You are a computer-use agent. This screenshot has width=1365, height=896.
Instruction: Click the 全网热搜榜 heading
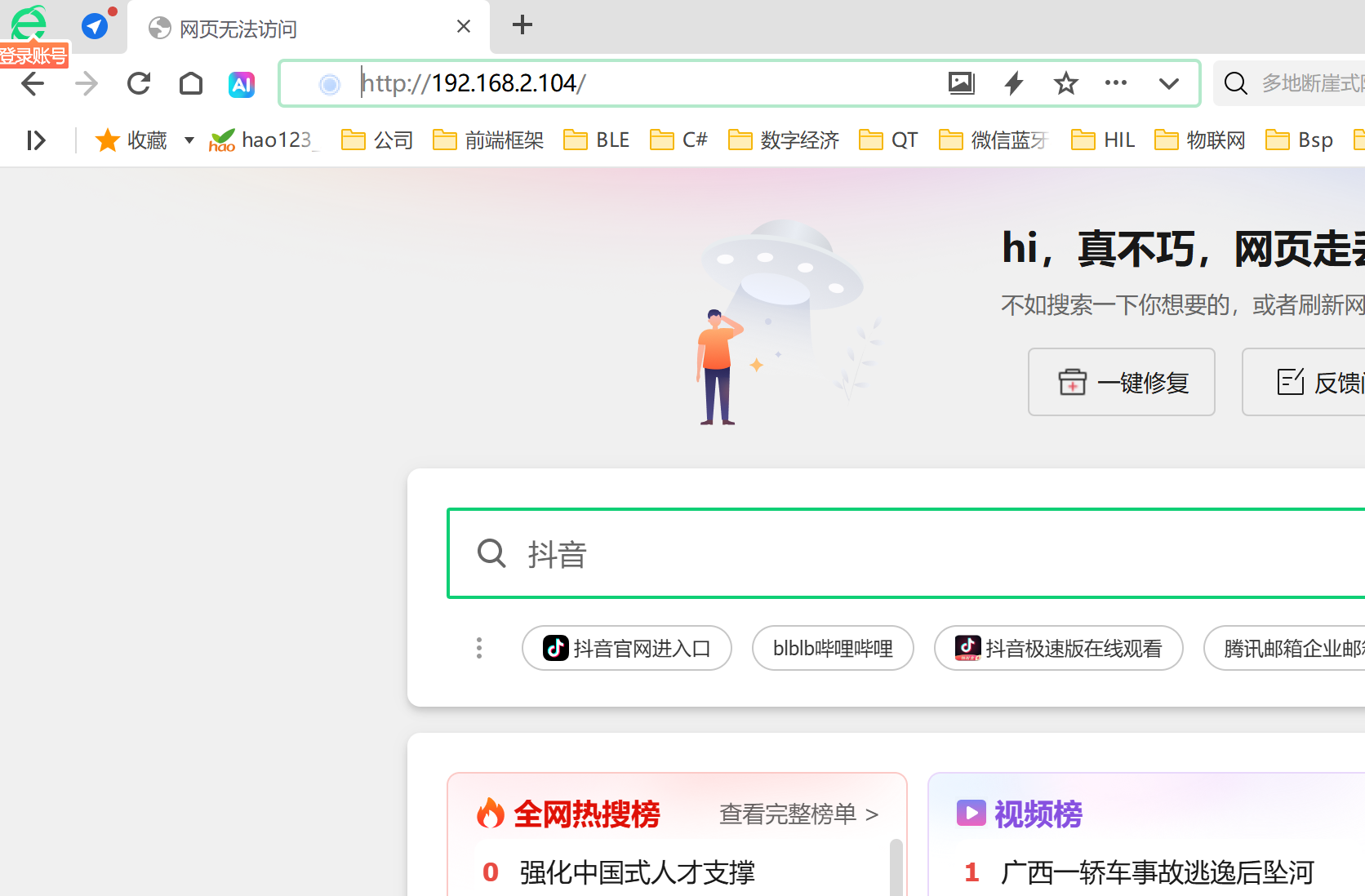[x=587, y=814]
